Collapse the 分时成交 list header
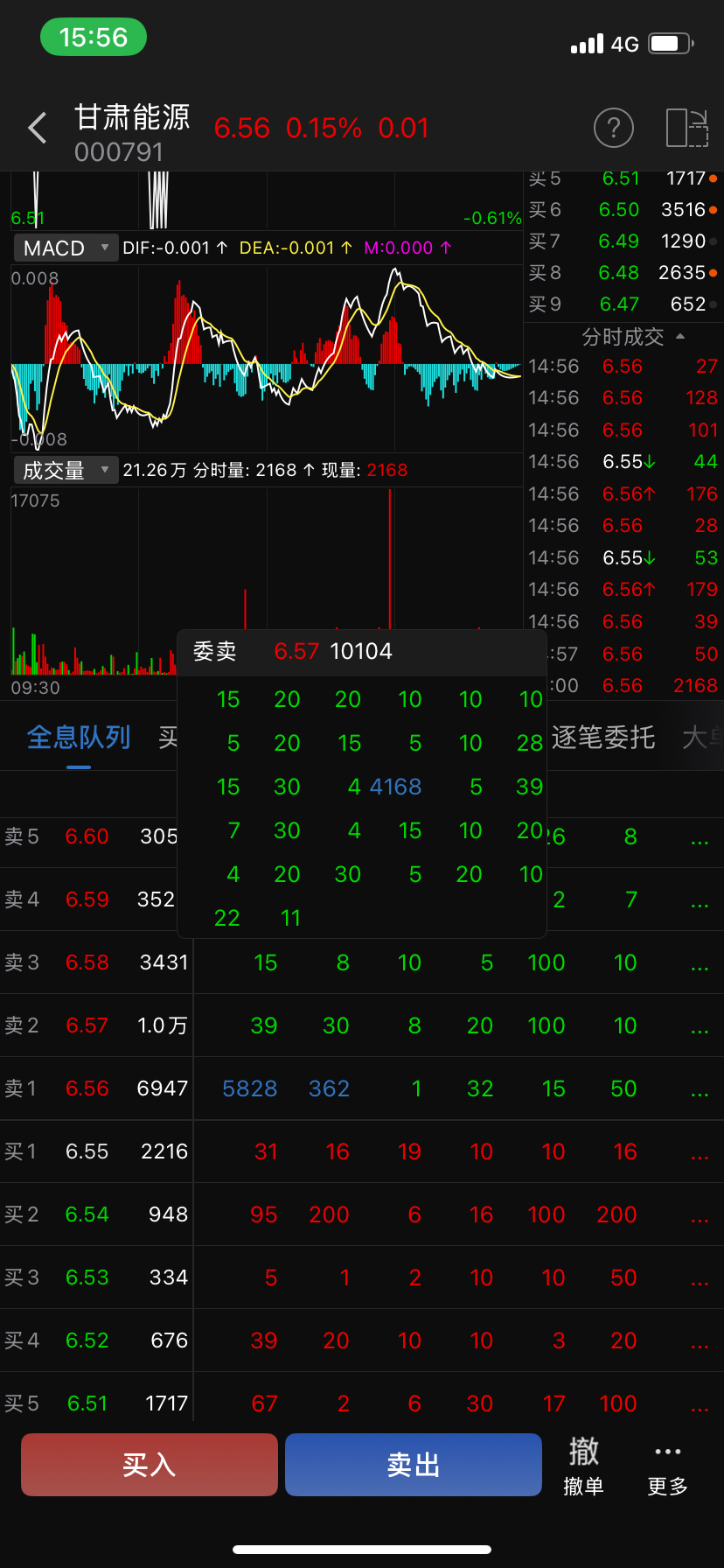 633,337
